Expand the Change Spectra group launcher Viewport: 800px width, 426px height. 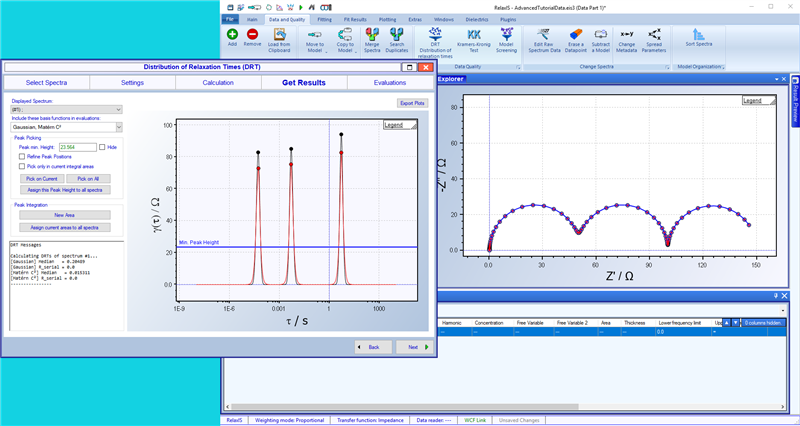tap(667, 67)
